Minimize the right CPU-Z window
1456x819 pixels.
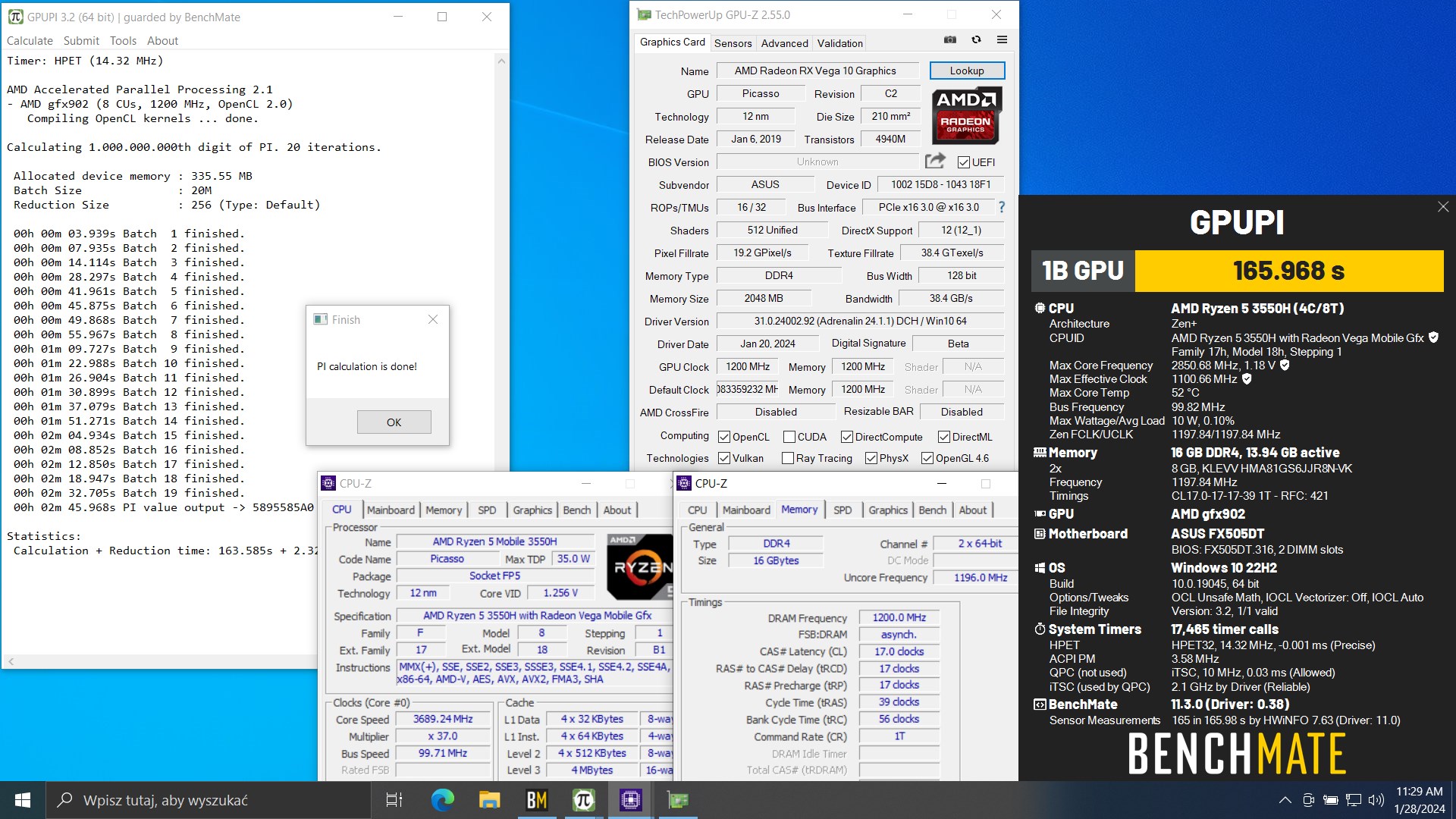[941, 483]
